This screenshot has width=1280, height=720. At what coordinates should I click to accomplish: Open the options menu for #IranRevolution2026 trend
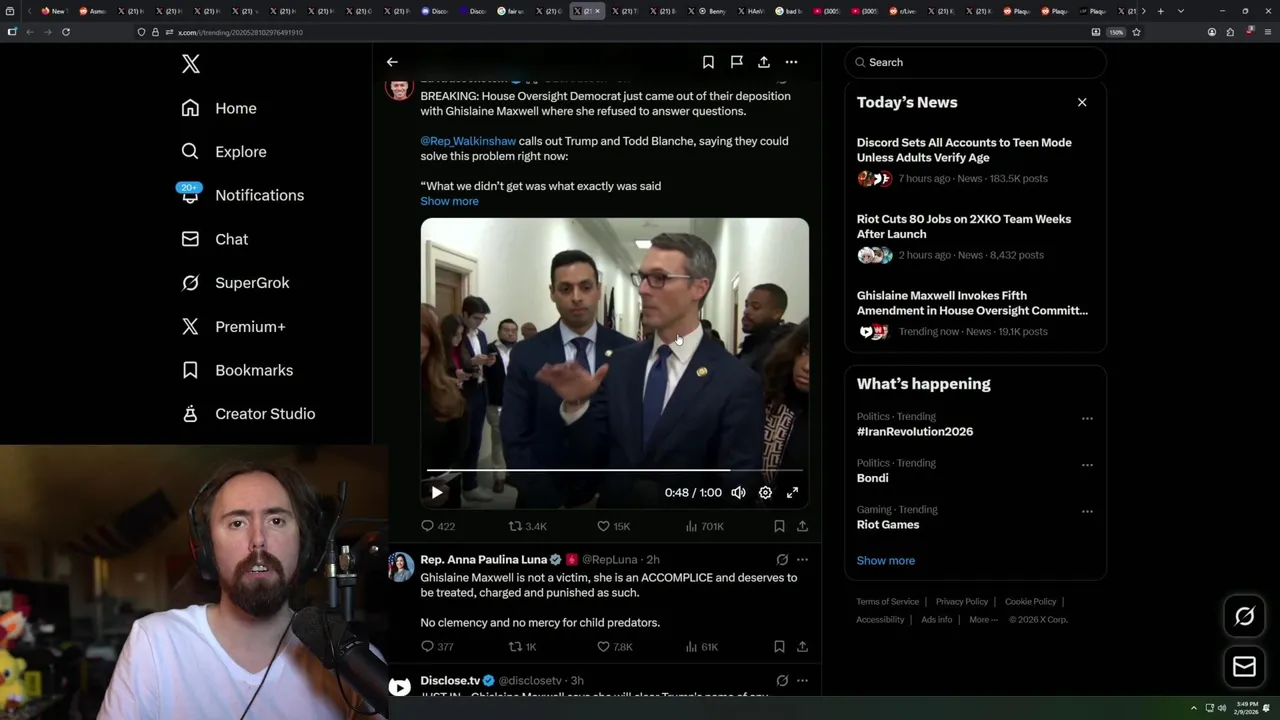point(1087,419)
